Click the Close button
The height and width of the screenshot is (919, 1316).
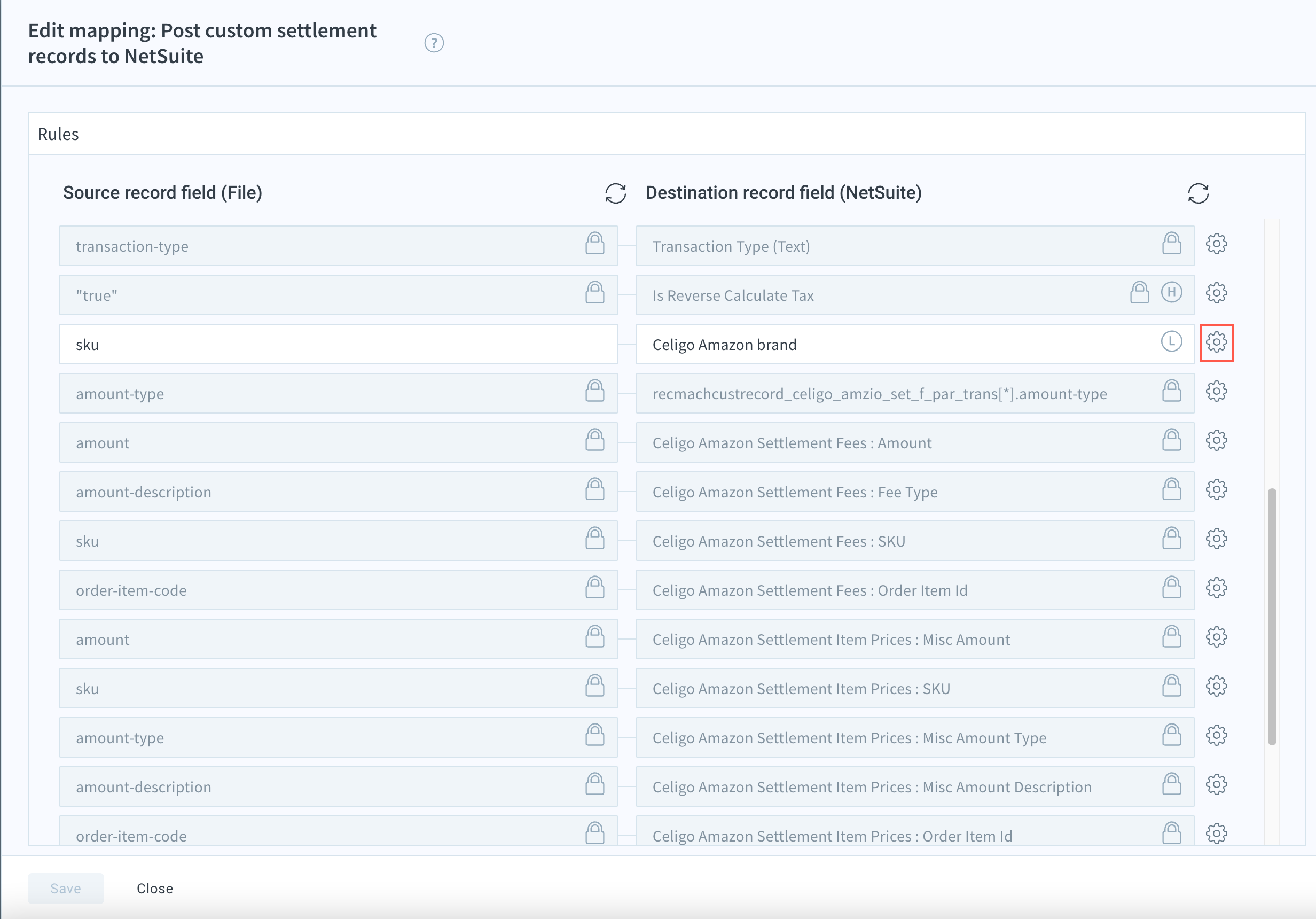click(155, 888)
